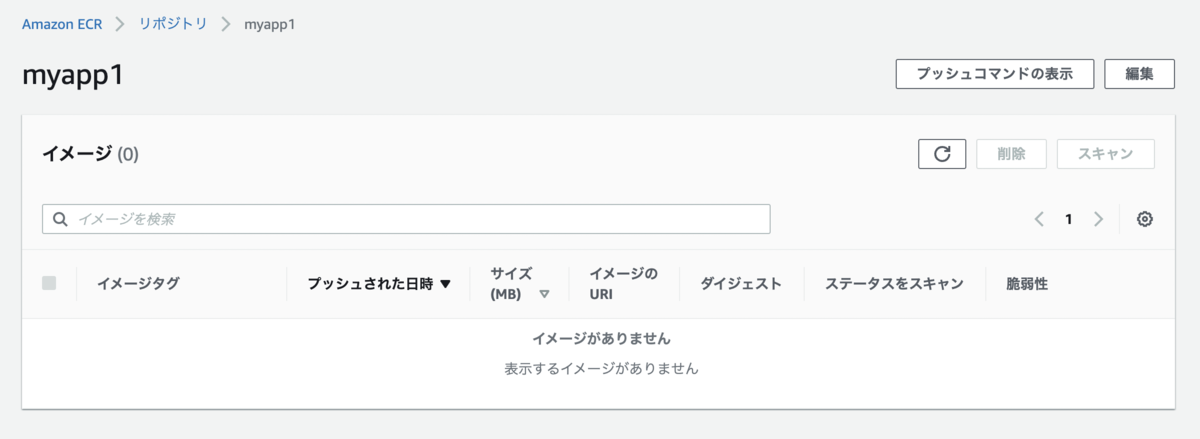This screenshot has height=439, width=1200.
Task: Click the refresh images icon button
Action: (942, 154)
